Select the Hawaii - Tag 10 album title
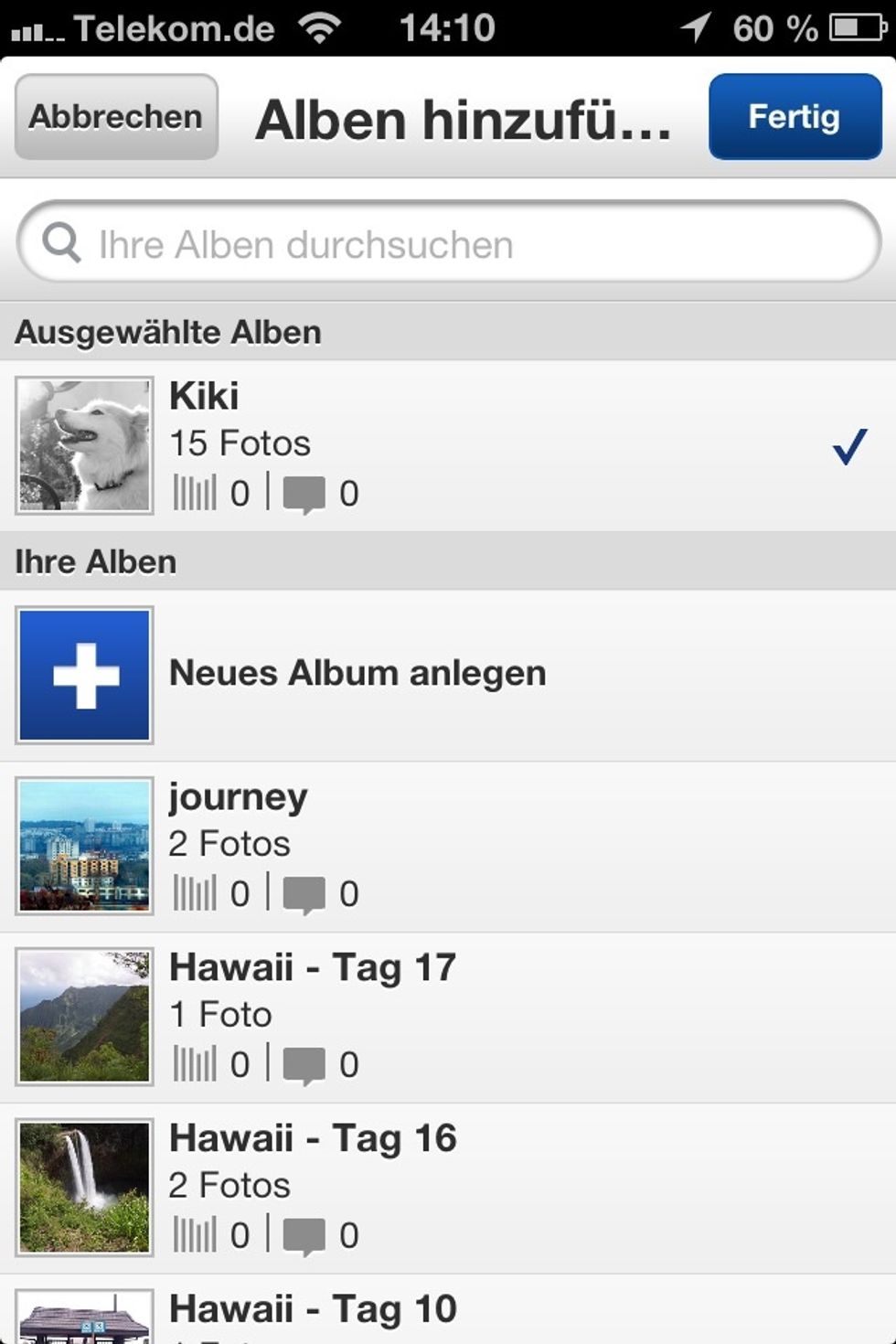This screenshot has width=896, height=1344. pos(313,1309)
